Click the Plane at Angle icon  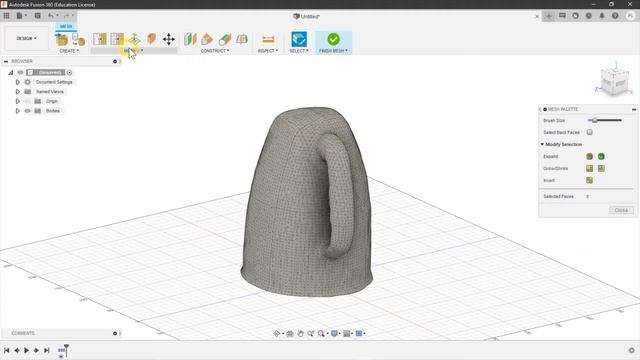pos(207,39)
